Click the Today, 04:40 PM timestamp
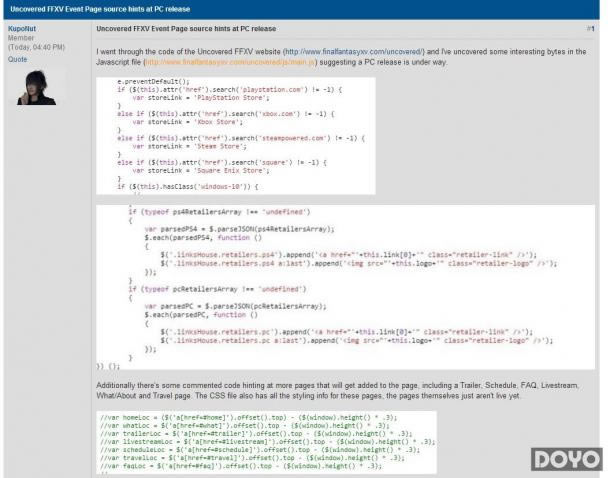The width and height of the screenshot is (610, 478). [x=36, y=47]
